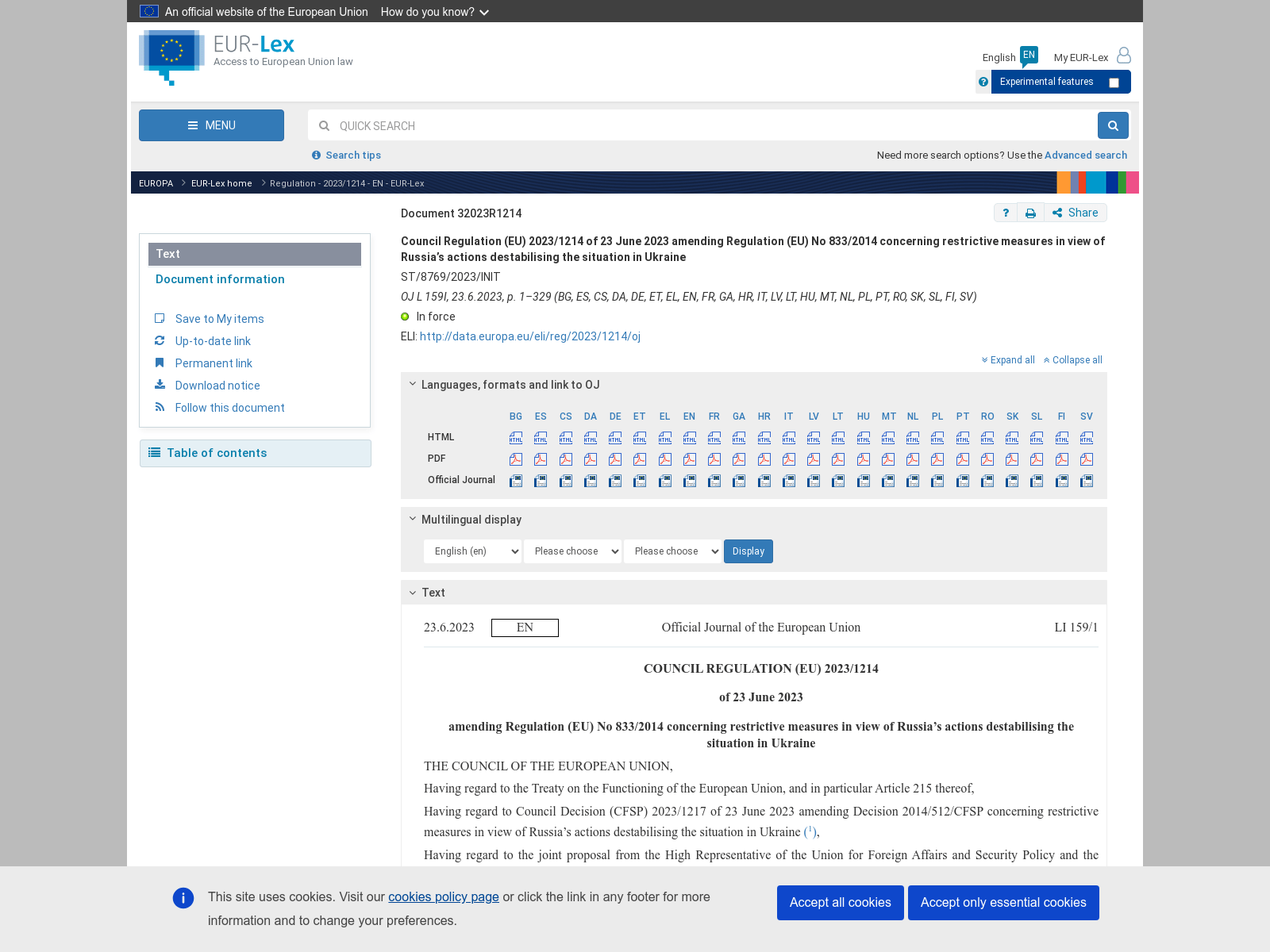The width and height of the screenshot is (1270, 952).
Task: Open the Official Journal in NL
Action: 913,481
